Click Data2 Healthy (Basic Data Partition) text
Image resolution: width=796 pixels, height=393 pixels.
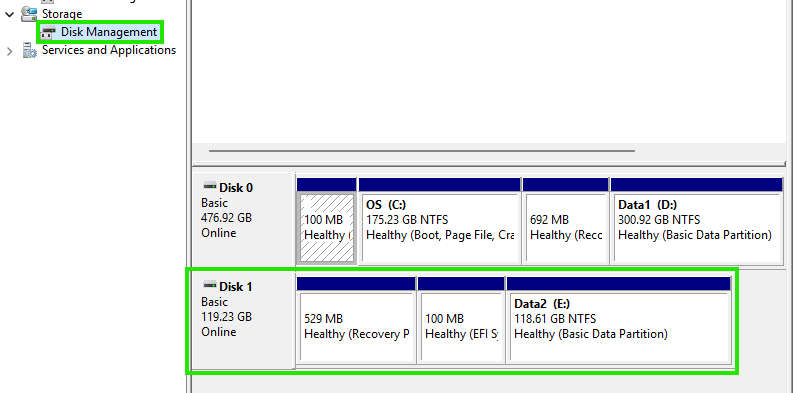click(590, 334)
